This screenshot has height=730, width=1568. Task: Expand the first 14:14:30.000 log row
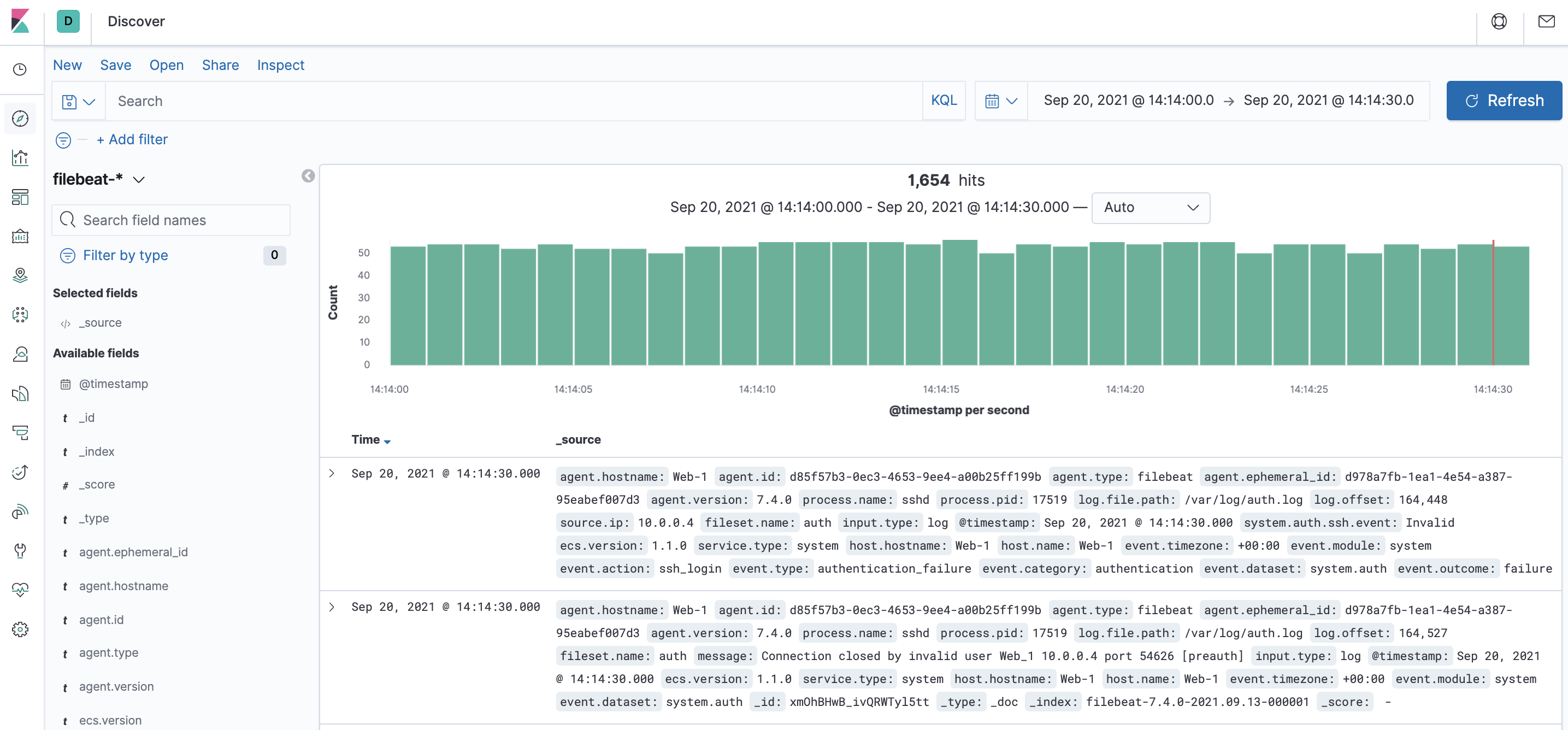[332, 473]
